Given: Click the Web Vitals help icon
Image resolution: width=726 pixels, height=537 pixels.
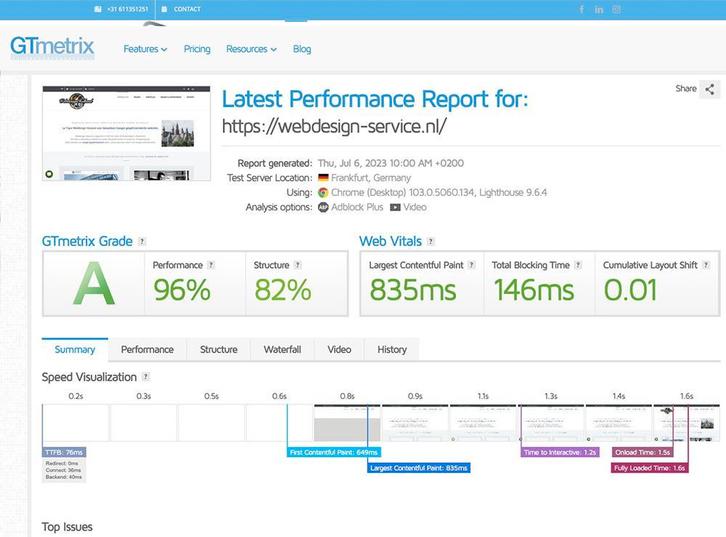Looking at the screenshot, I should pyautogui.click(x=431, y=241).
